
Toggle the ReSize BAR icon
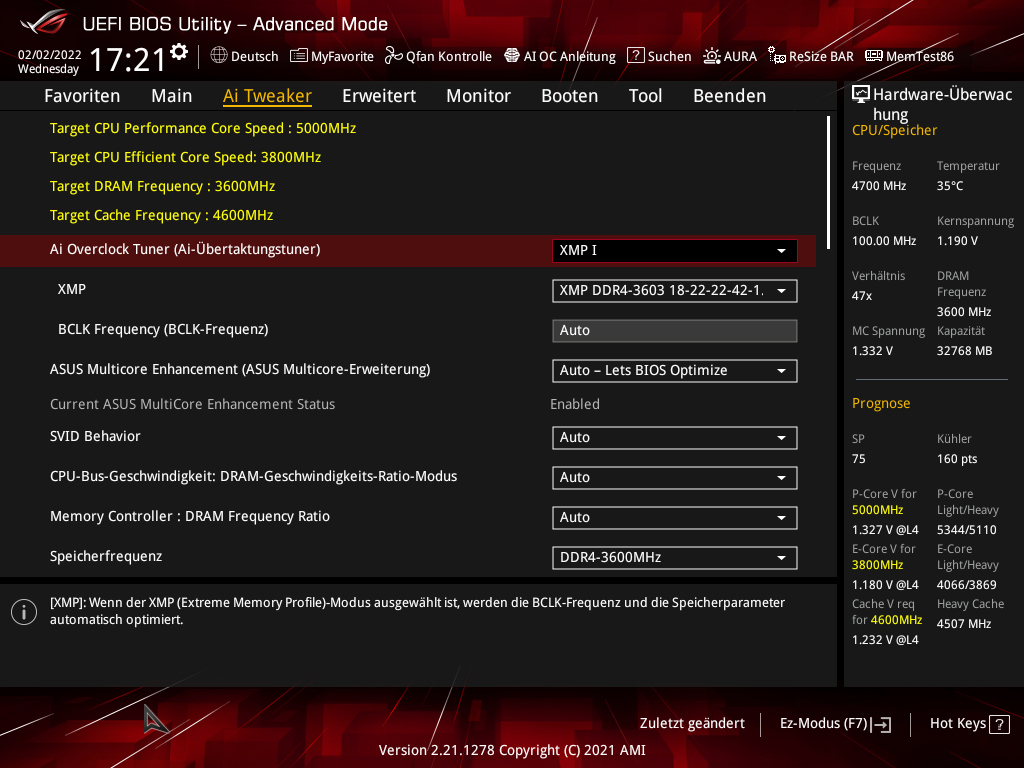[x=776, y=56]
